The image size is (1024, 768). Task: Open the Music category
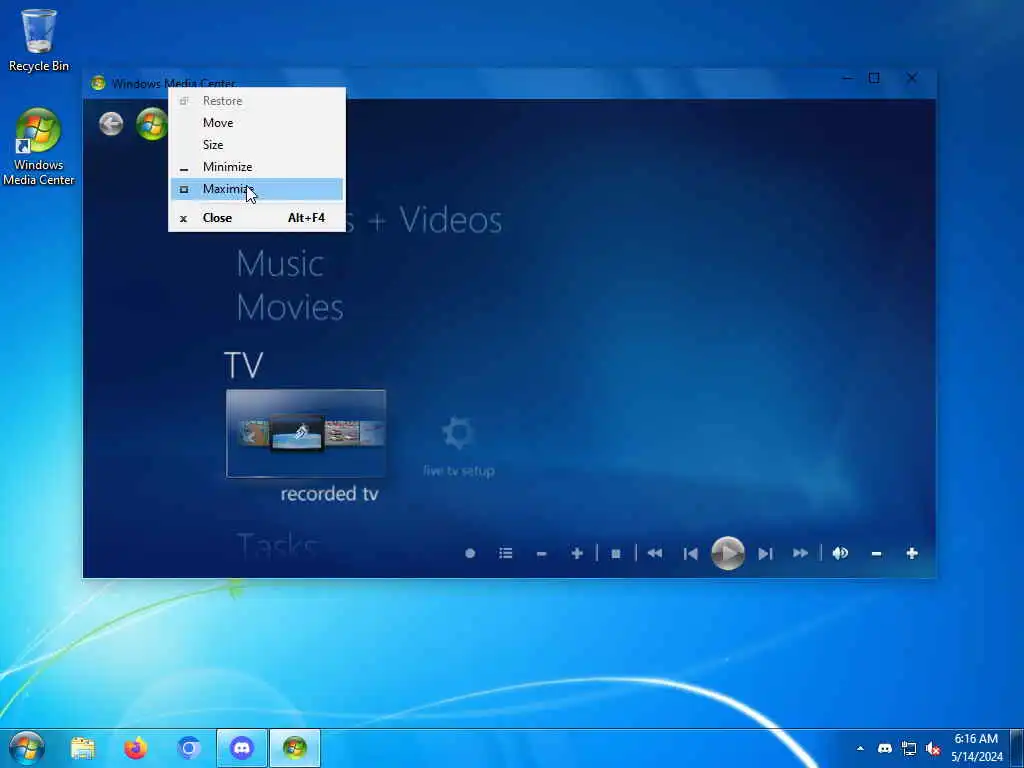coord(280,264)
